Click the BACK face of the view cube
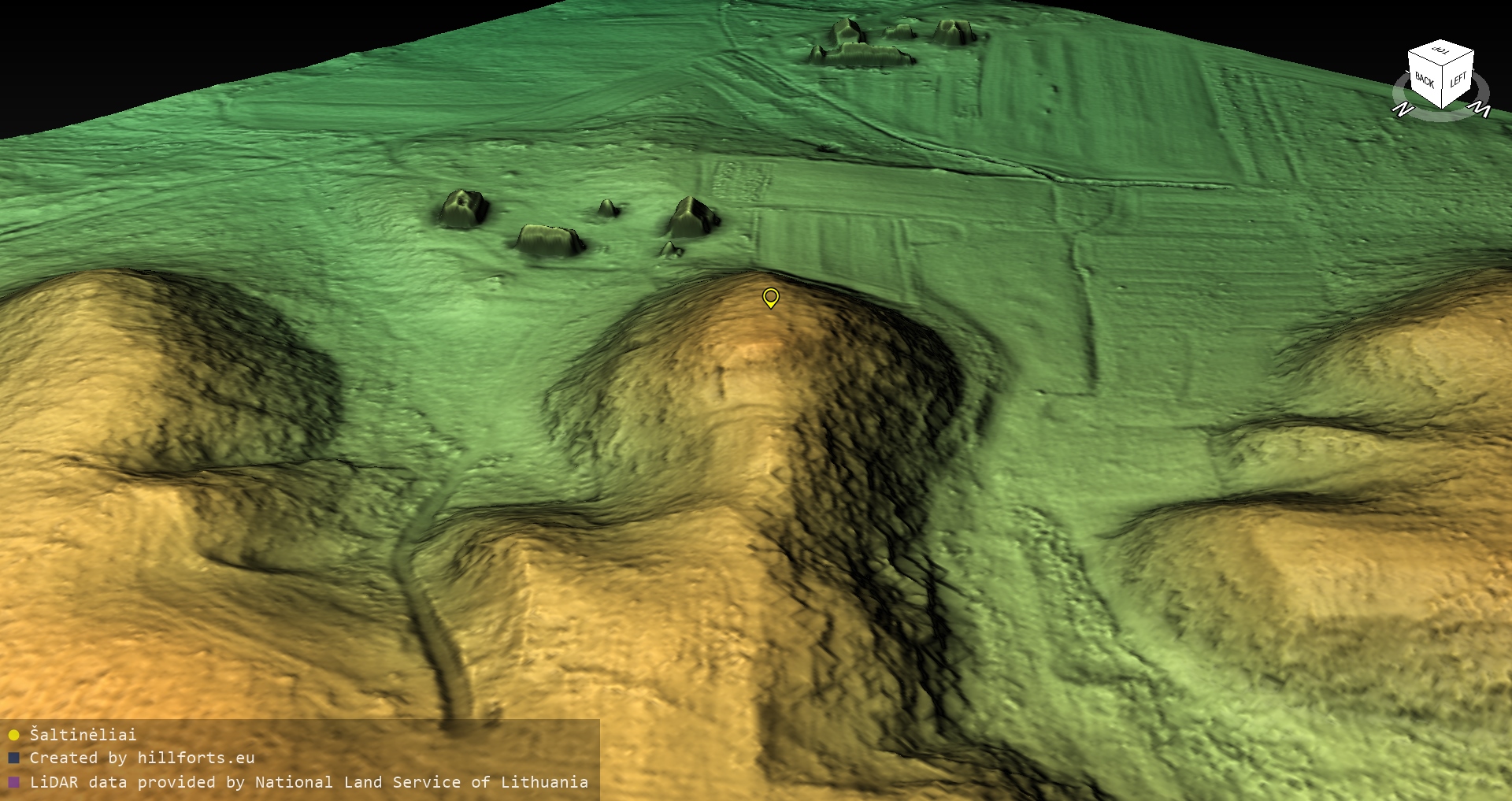The height and width of the screenshot is (801, 1512). pos(1425,81)
